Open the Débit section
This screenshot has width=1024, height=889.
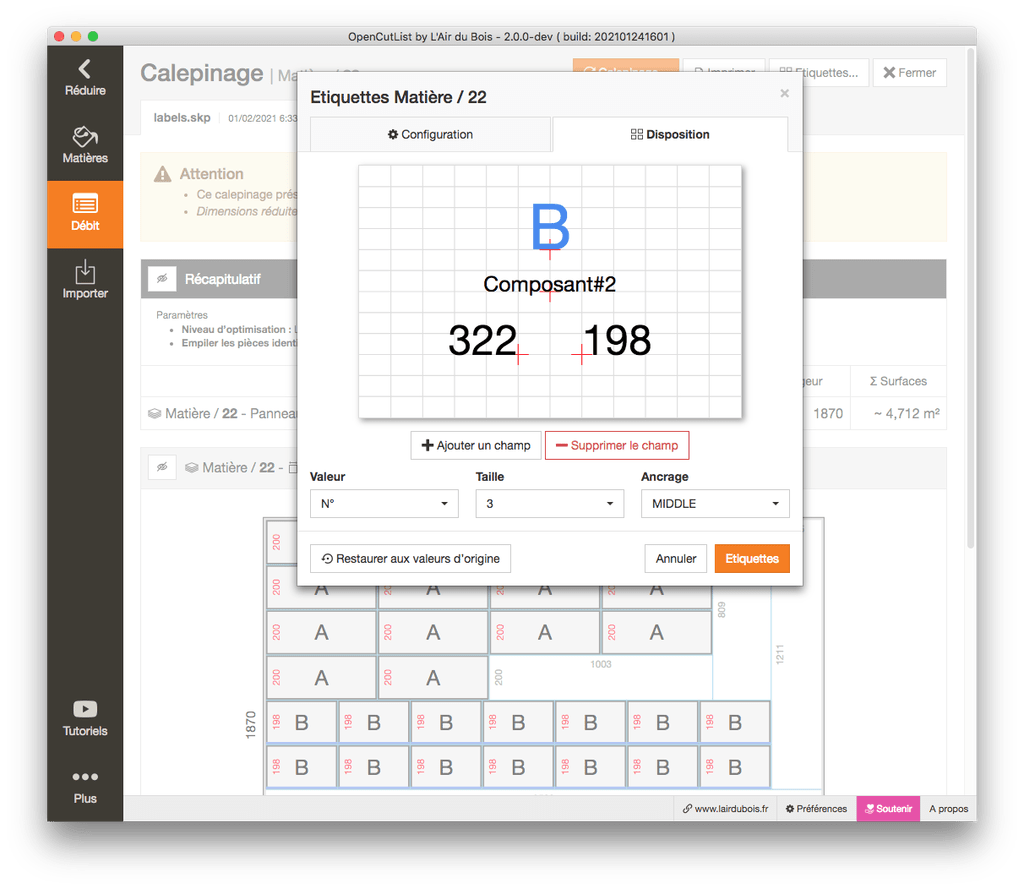85,214
